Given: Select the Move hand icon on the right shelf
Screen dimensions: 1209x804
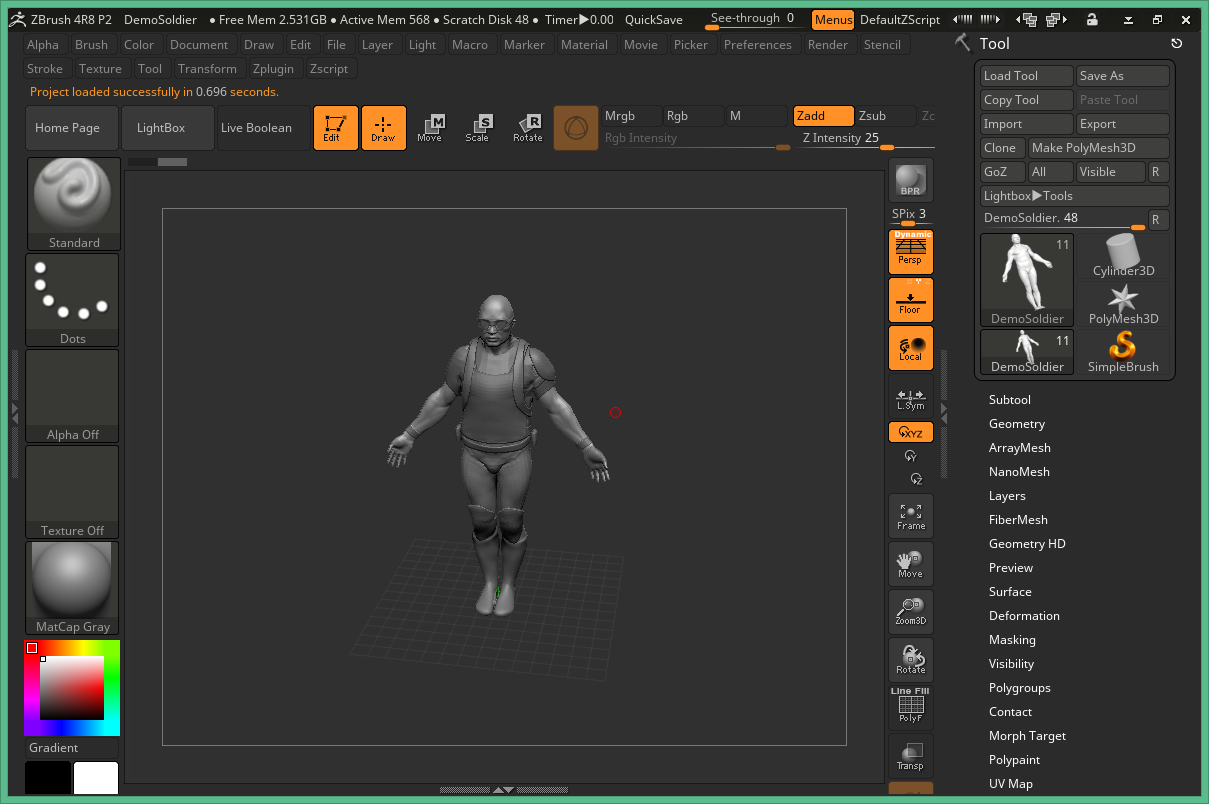Looking at the screenshot, I should pos(910,563).
